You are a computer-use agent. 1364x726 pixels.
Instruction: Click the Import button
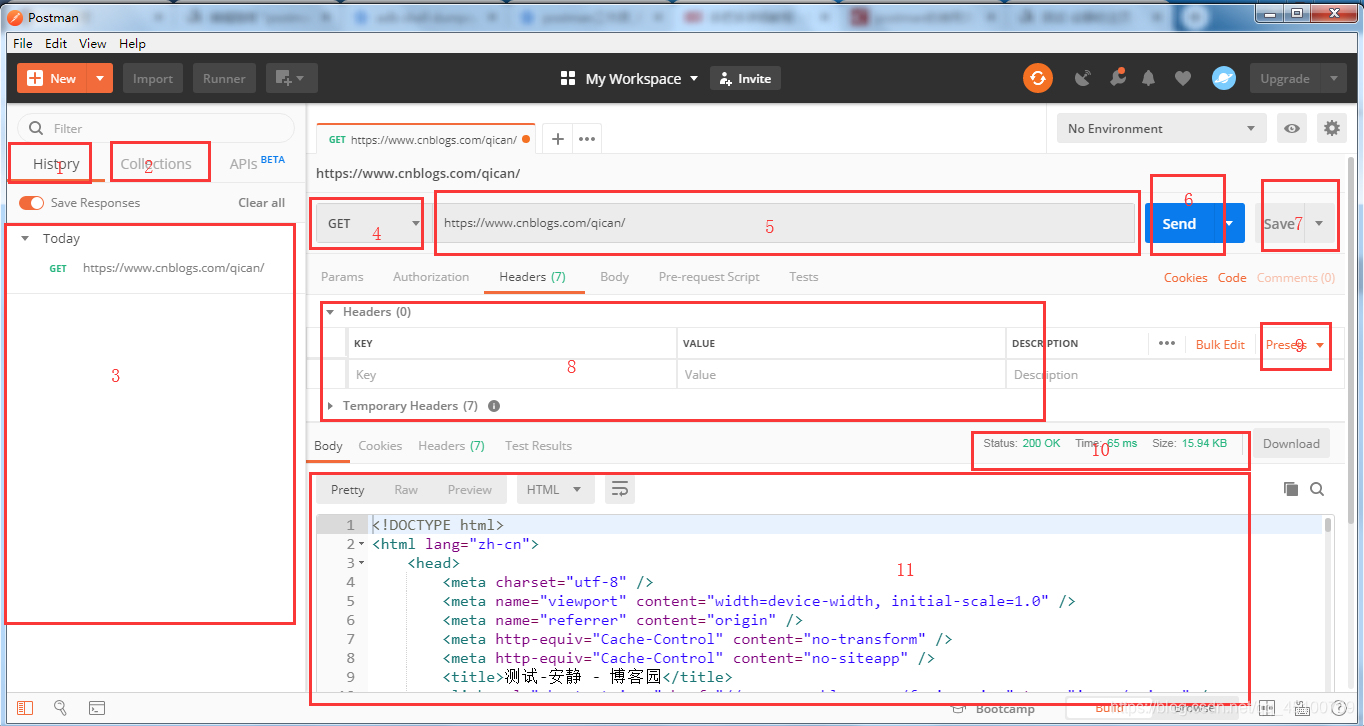153,78
